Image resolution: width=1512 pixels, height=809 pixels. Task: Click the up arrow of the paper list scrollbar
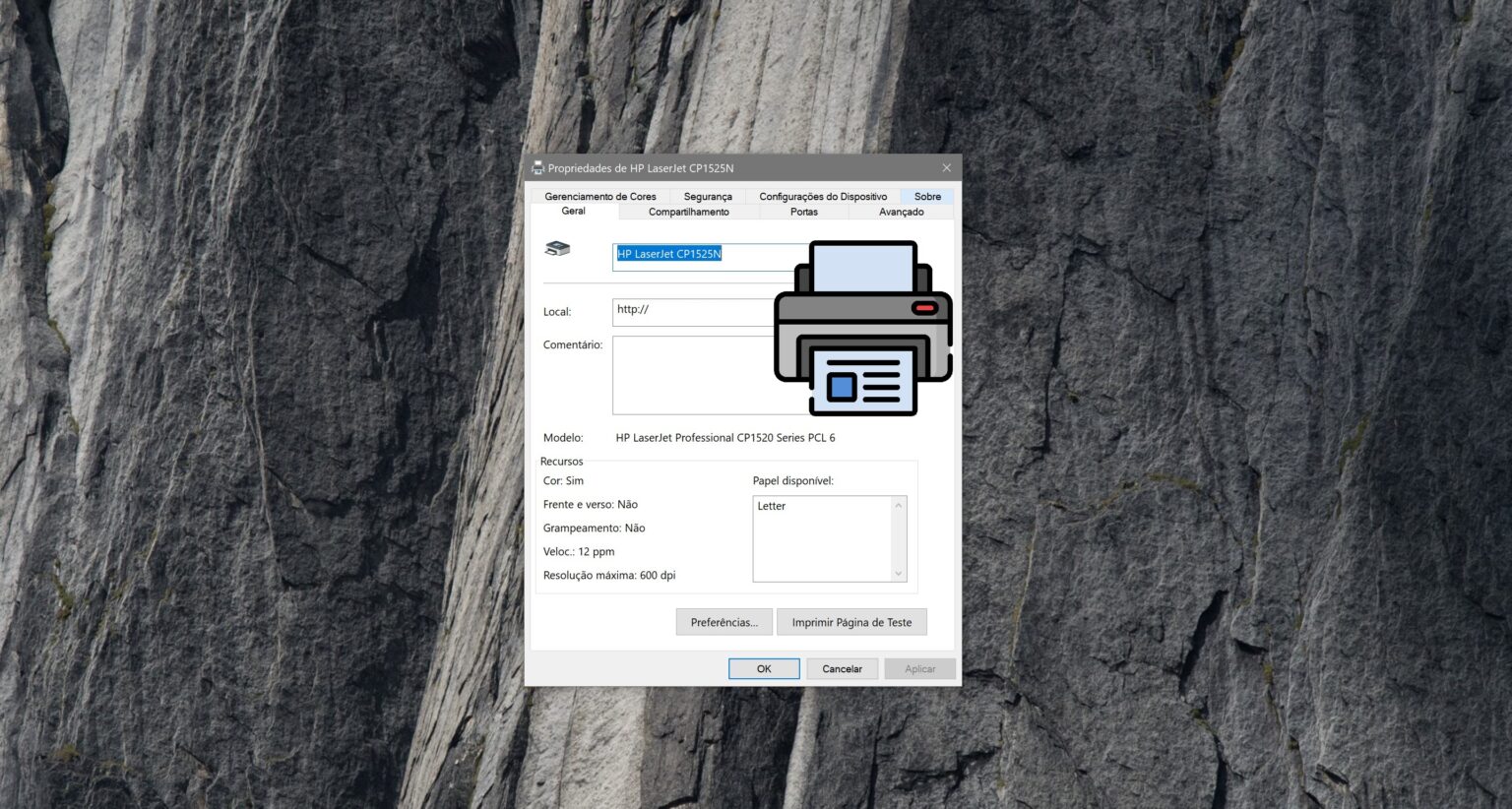(x=897, y=505)
